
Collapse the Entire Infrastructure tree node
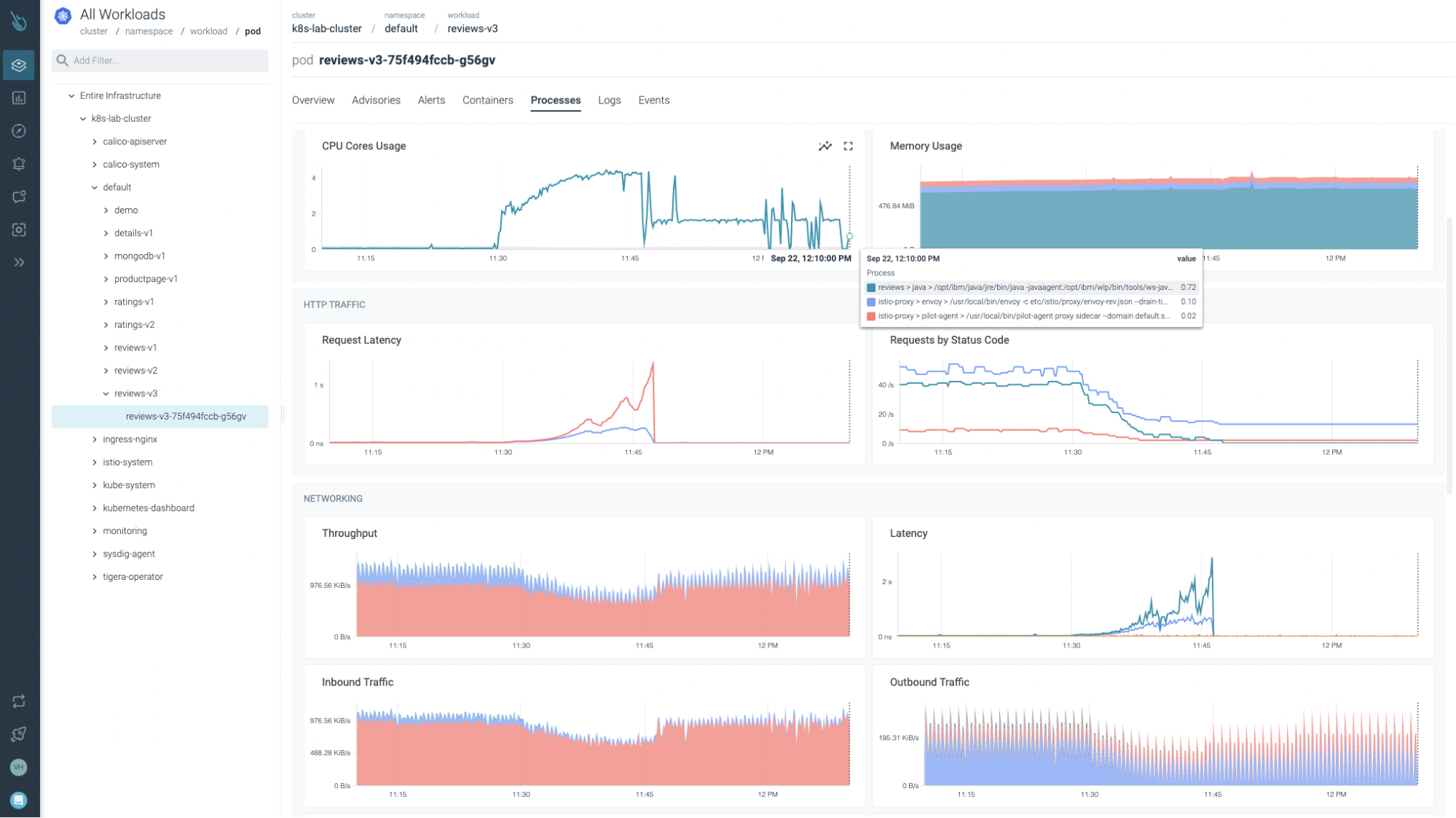click(71, 95)
